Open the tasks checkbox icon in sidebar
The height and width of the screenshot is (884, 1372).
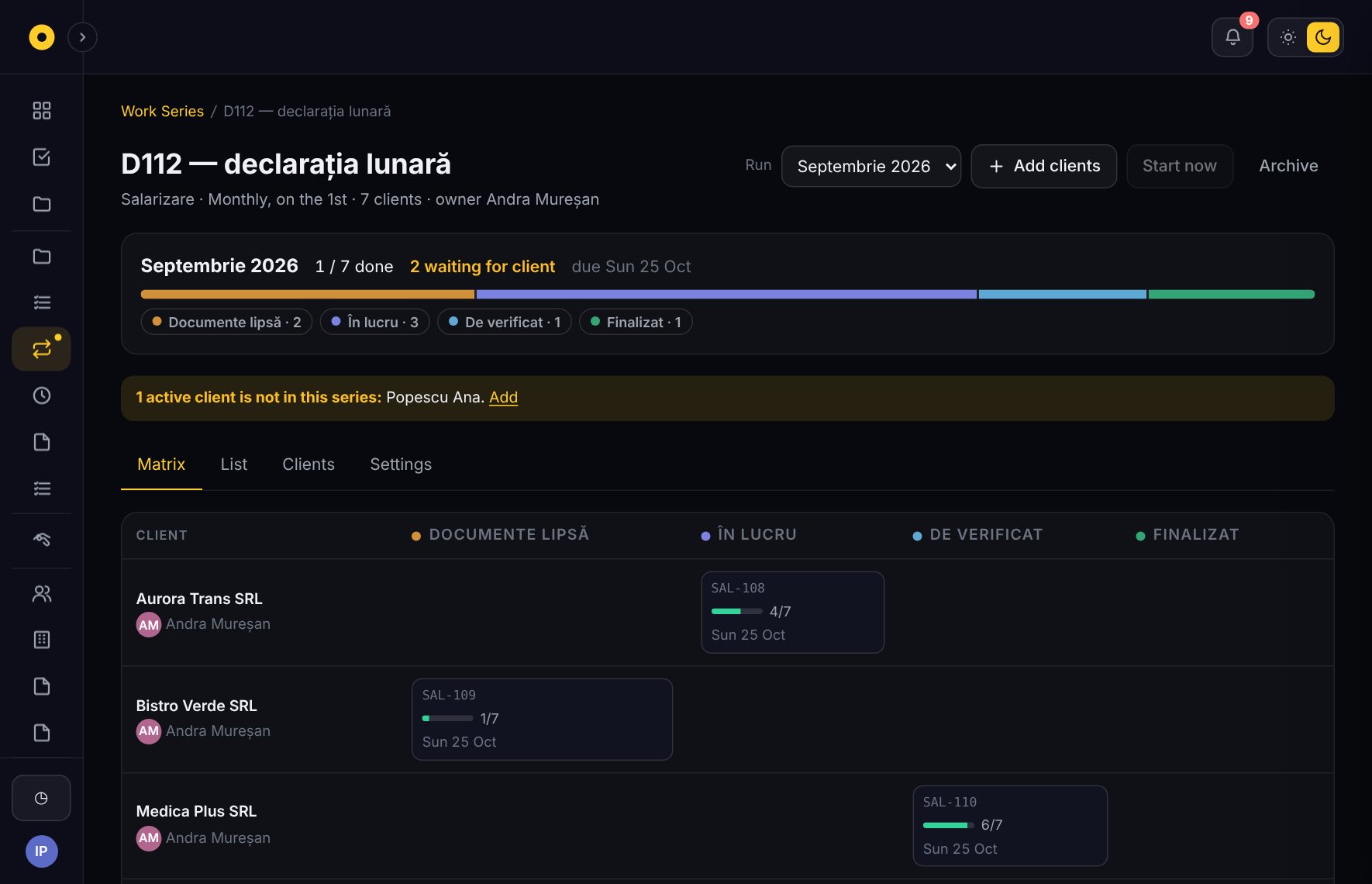[x=42, y=157]
